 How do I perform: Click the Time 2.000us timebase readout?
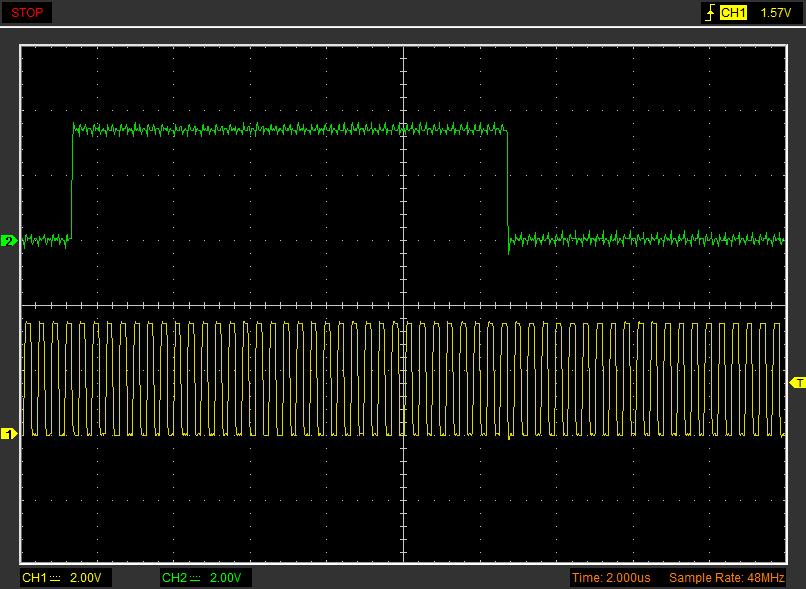tap(611, 578)
